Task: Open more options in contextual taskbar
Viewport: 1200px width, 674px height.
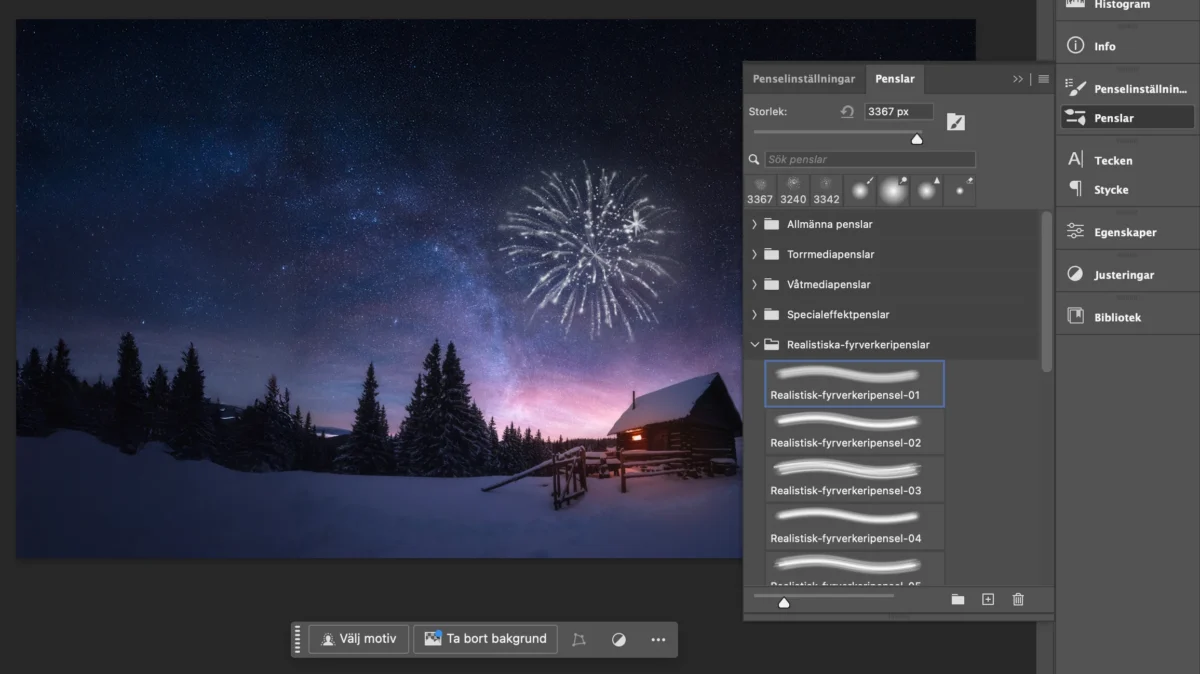Action: 658,639
